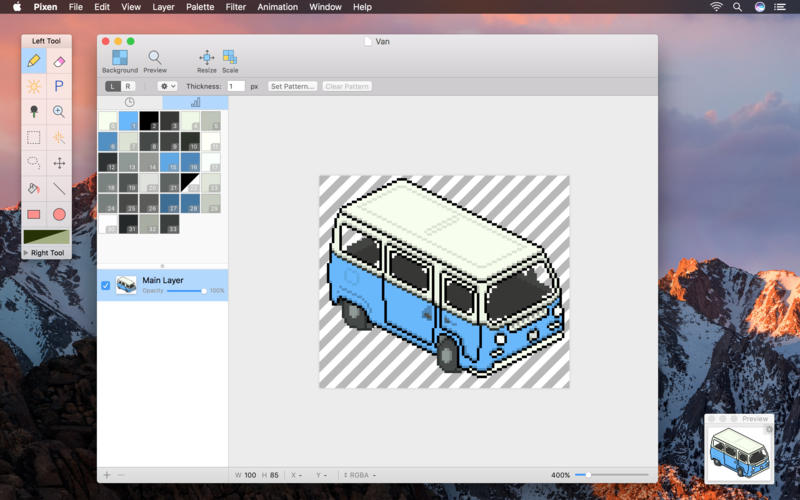The image size is (800, 500).
Task: Switch to the palette frequency chart tab
Action: coord(195,102)
